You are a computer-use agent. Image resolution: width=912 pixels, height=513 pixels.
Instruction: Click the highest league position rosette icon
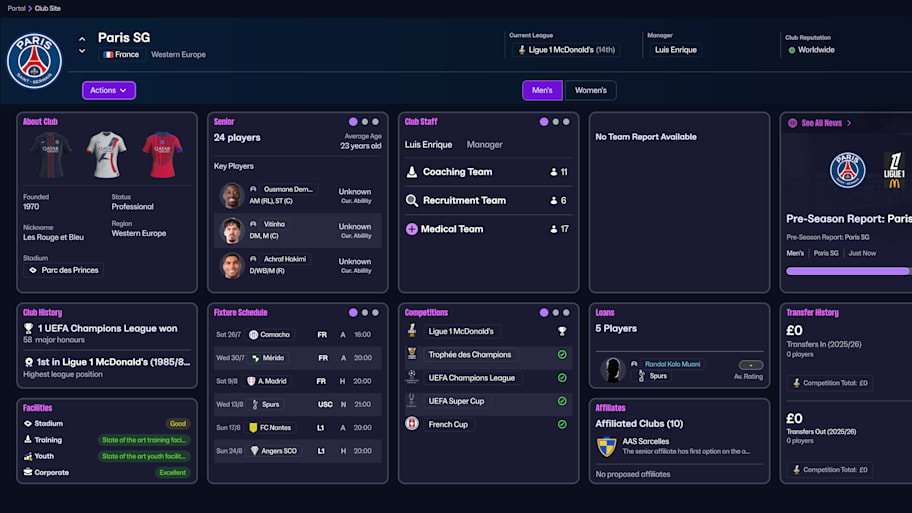coord(28,362)
